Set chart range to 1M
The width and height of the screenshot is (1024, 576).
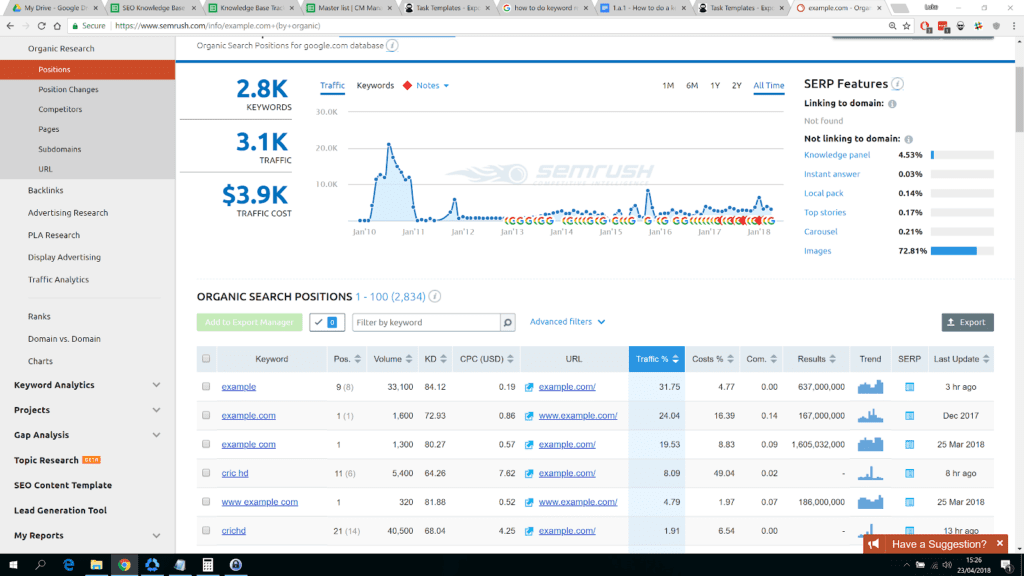(667, 86)
